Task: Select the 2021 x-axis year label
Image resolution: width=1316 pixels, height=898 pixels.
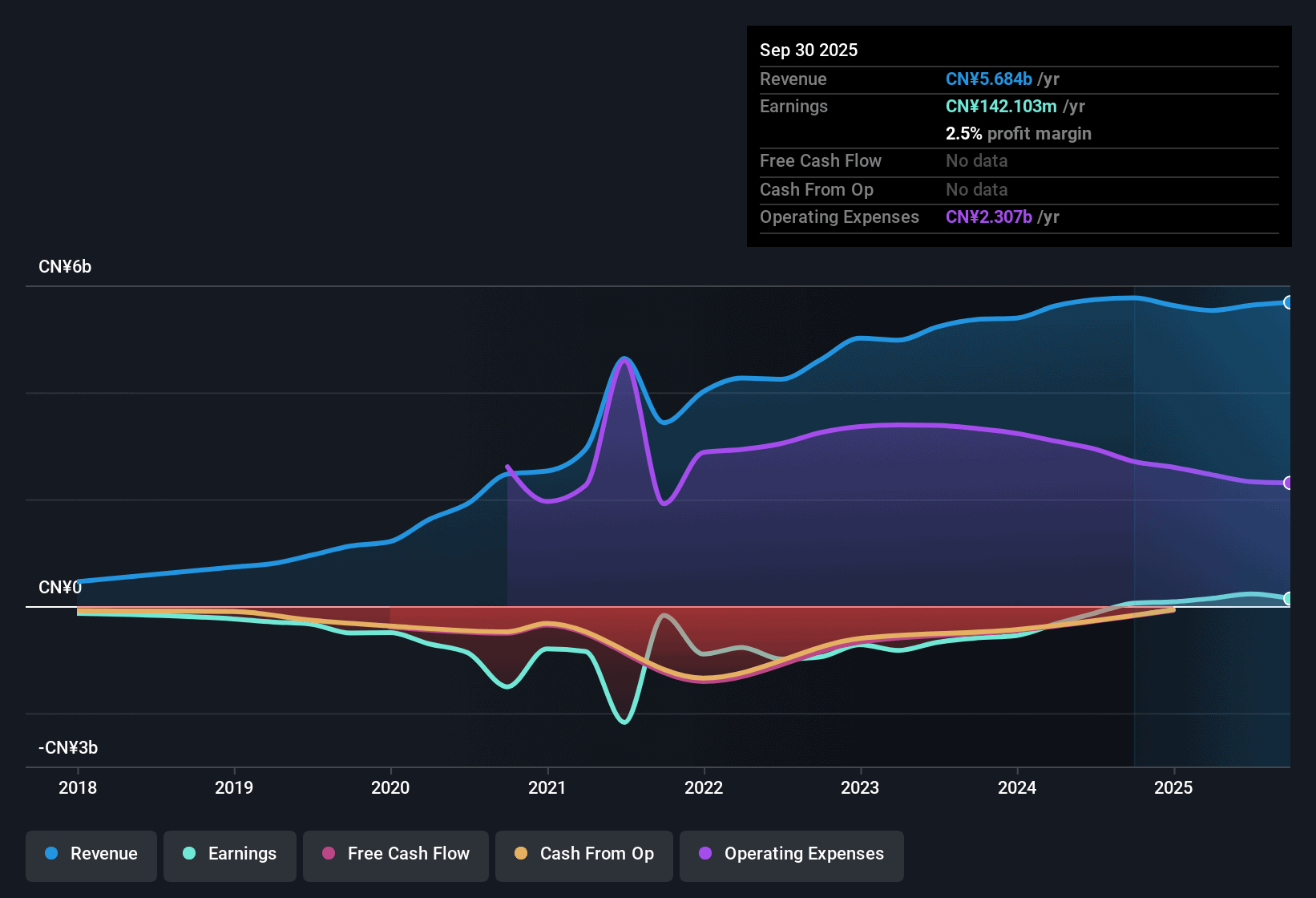Action: (547, 788)
